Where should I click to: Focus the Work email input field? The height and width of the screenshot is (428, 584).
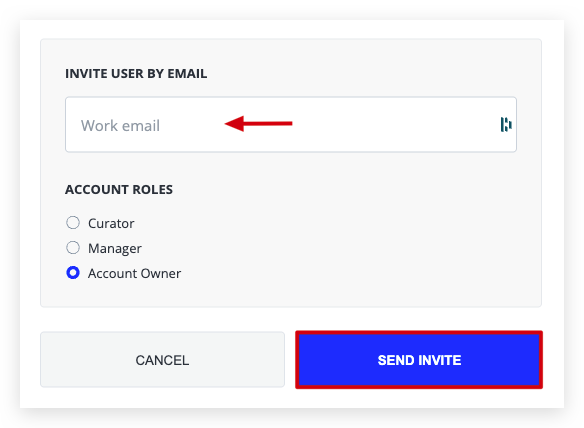point(291,124)
